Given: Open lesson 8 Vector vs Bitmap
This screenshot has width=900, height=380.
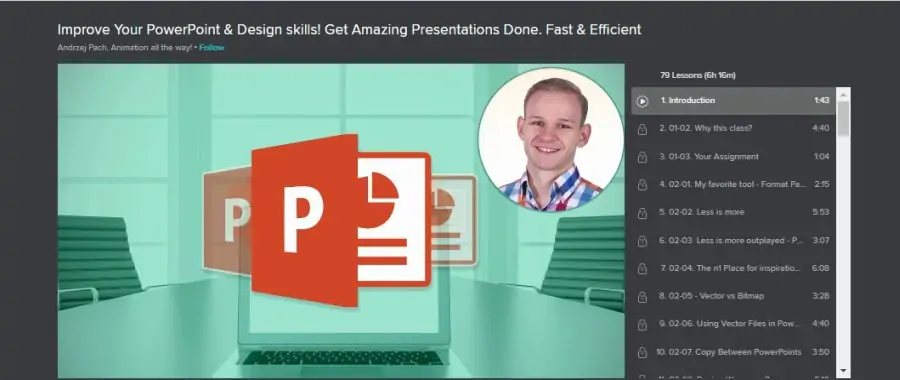Looking at the screenshot, I should [x=734, y=296].
